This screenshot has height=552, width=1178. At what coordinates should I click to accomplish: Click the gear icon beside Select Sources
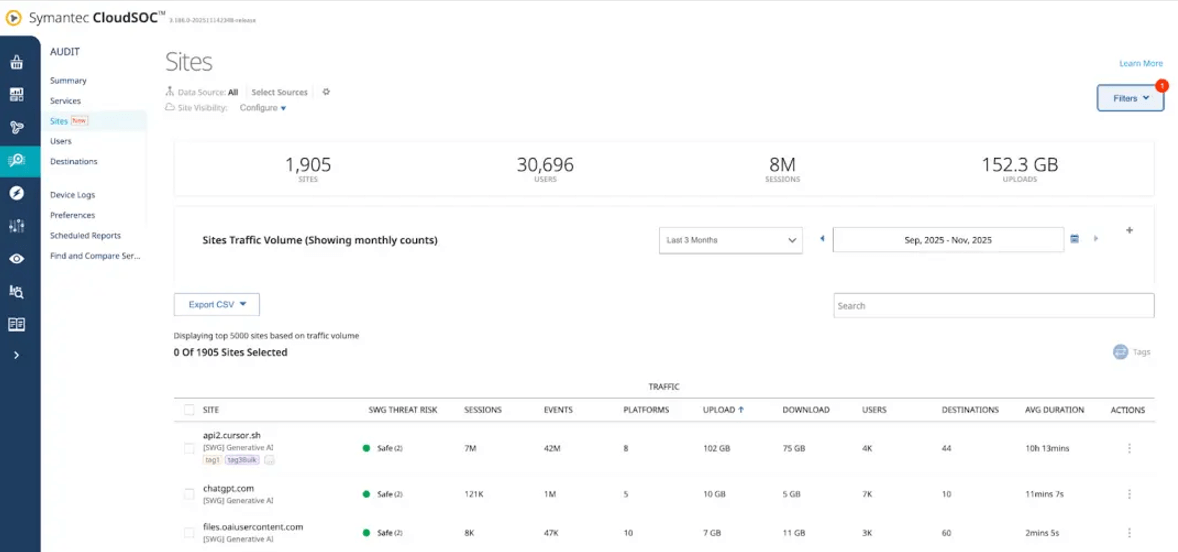point(326,92)
